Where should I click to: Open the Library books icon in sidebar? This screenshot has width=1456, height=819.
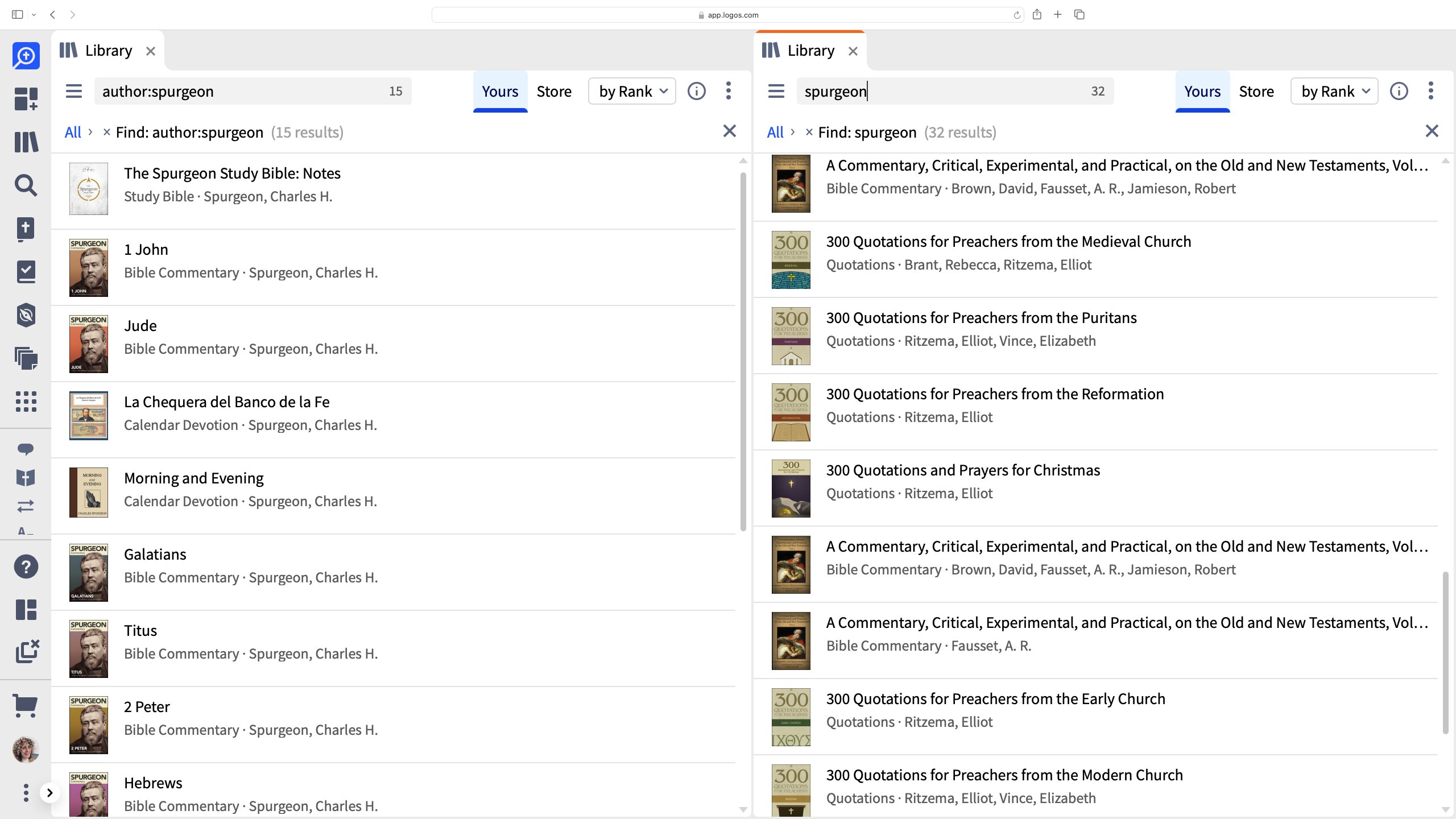click(x=26, y=142)
